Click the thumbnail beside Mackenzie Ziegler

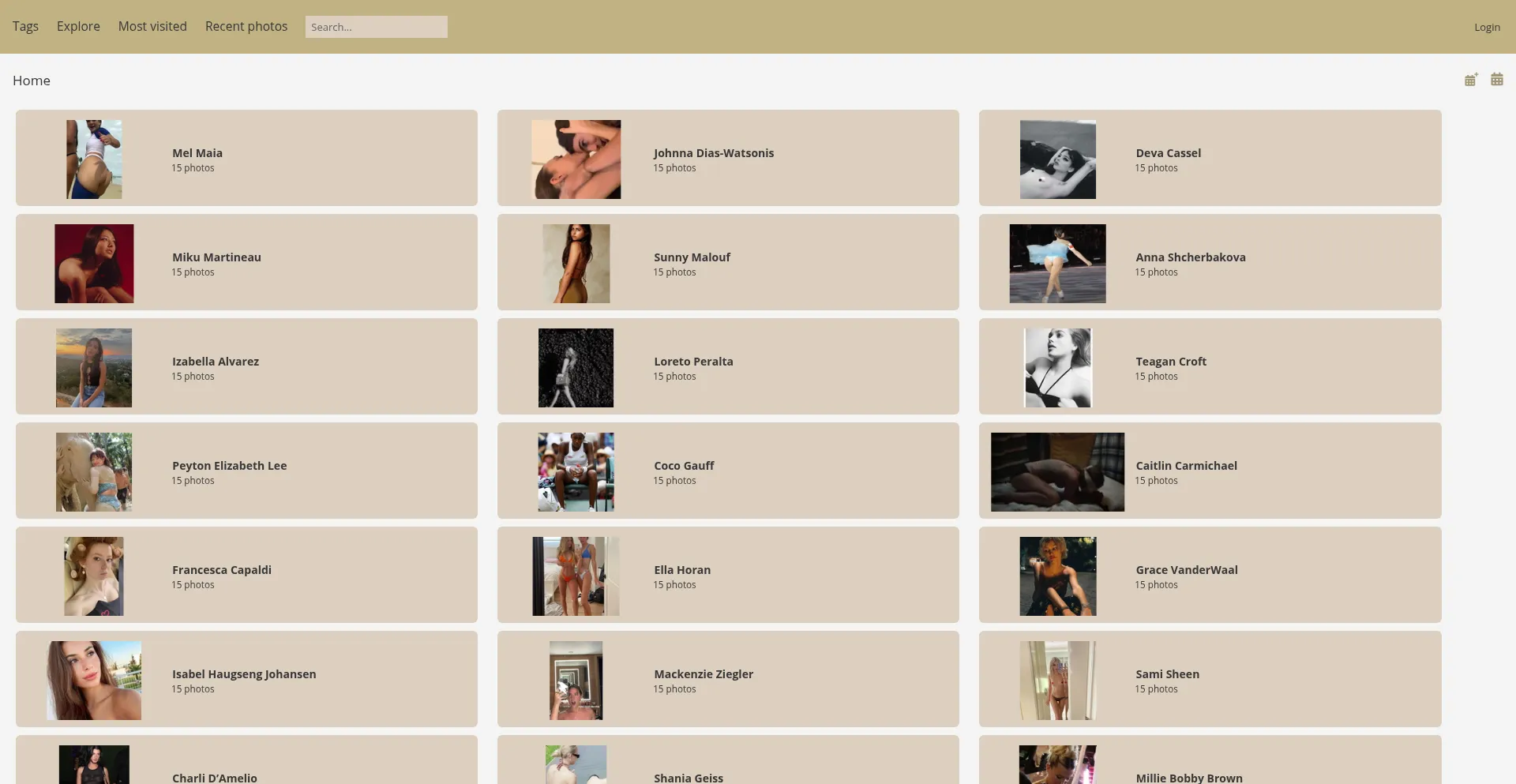coord(576,681)
